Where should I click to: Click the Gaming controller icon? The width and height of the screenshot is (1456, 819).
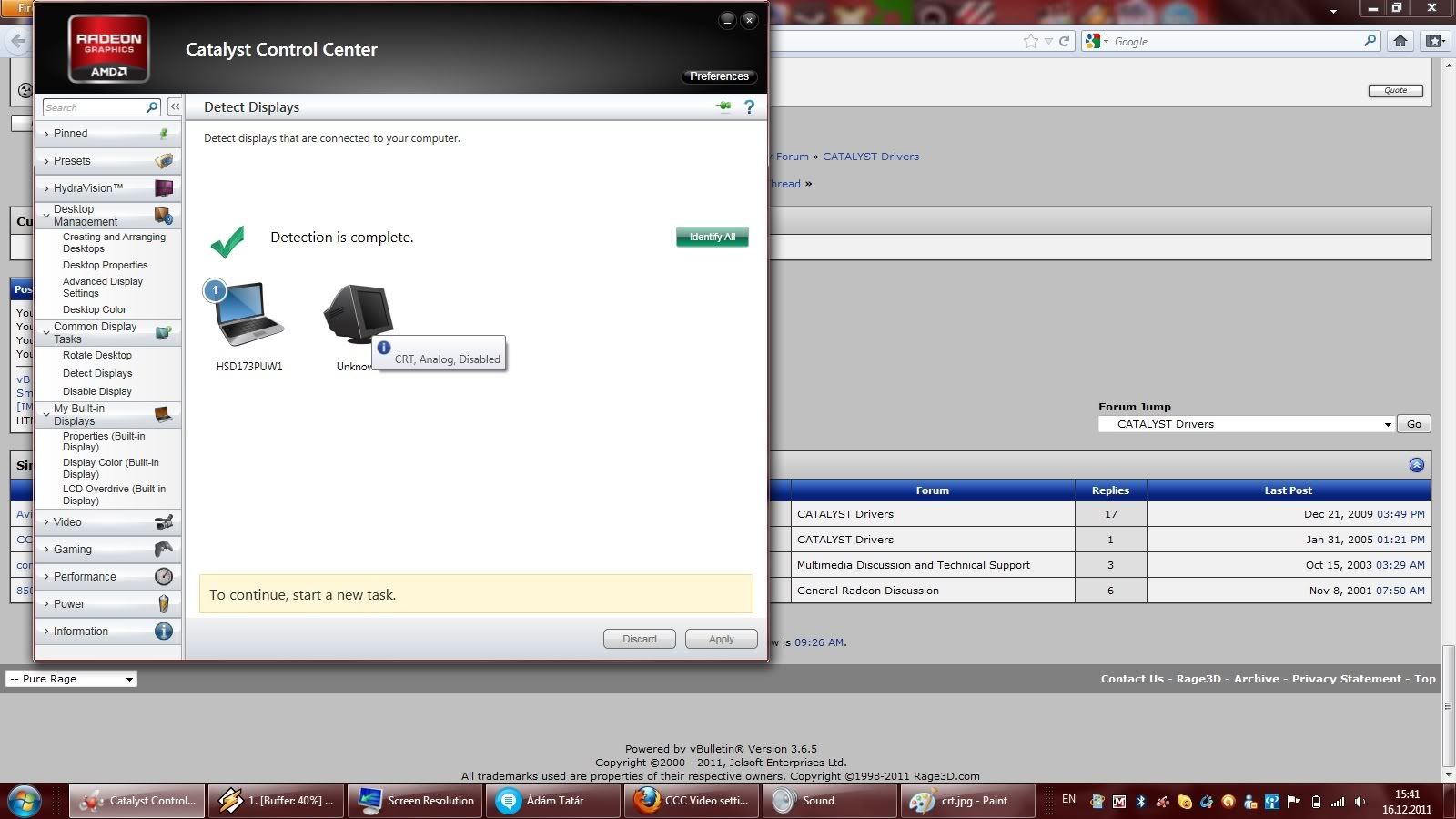(164, 550)
